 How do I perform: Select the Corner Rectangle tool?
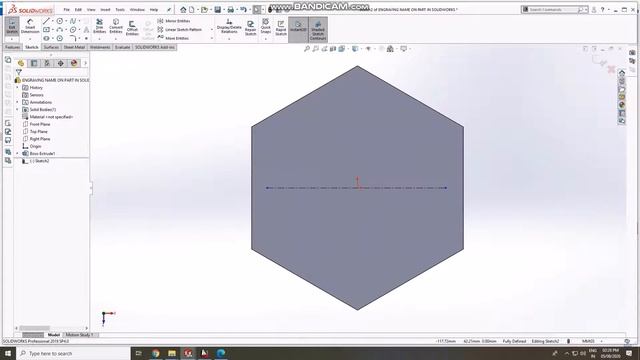47,30
